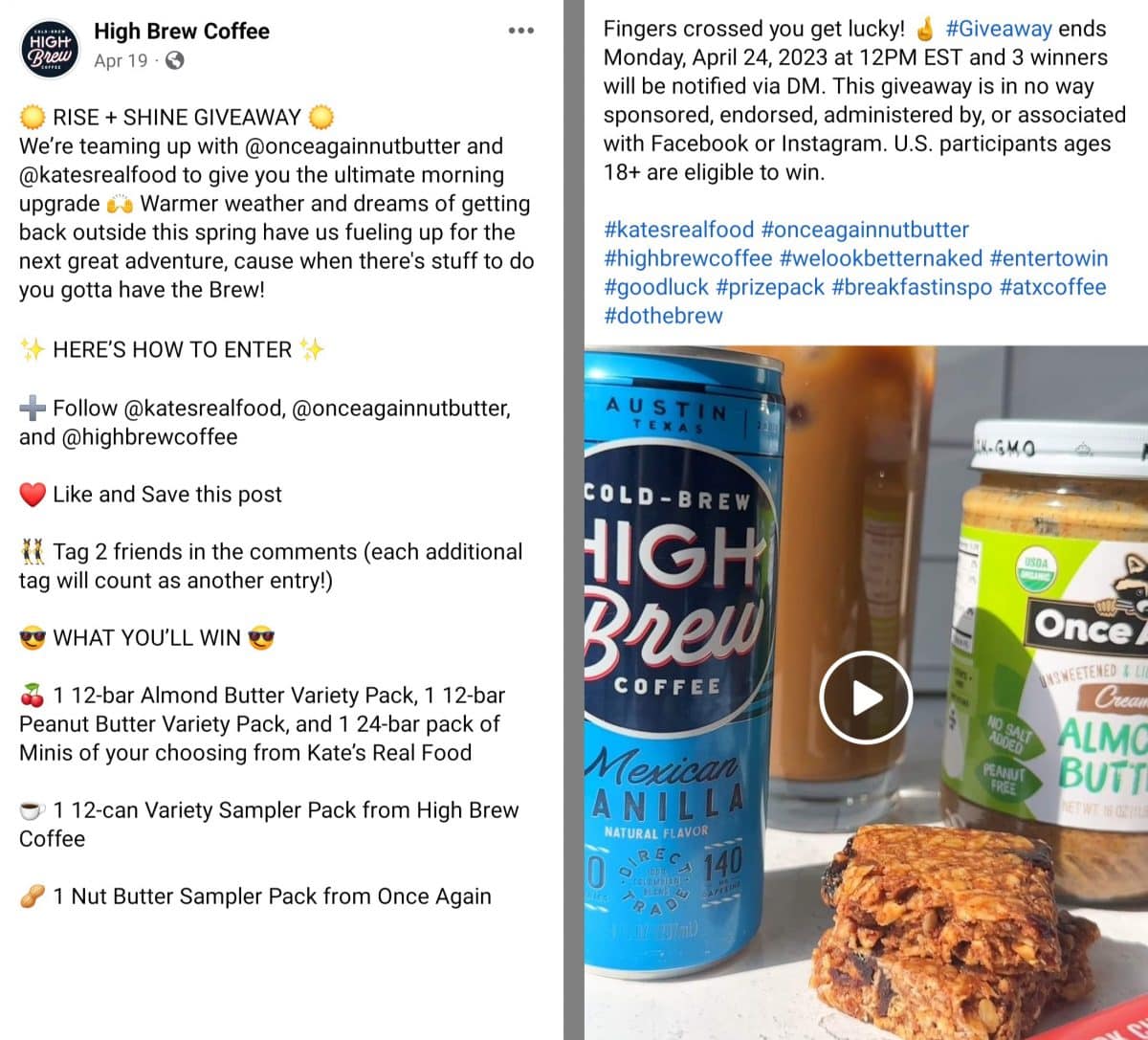Click the #welookbetternaked hashtag
Viewport: 1148px width, 1040px height.
point(881,258)
